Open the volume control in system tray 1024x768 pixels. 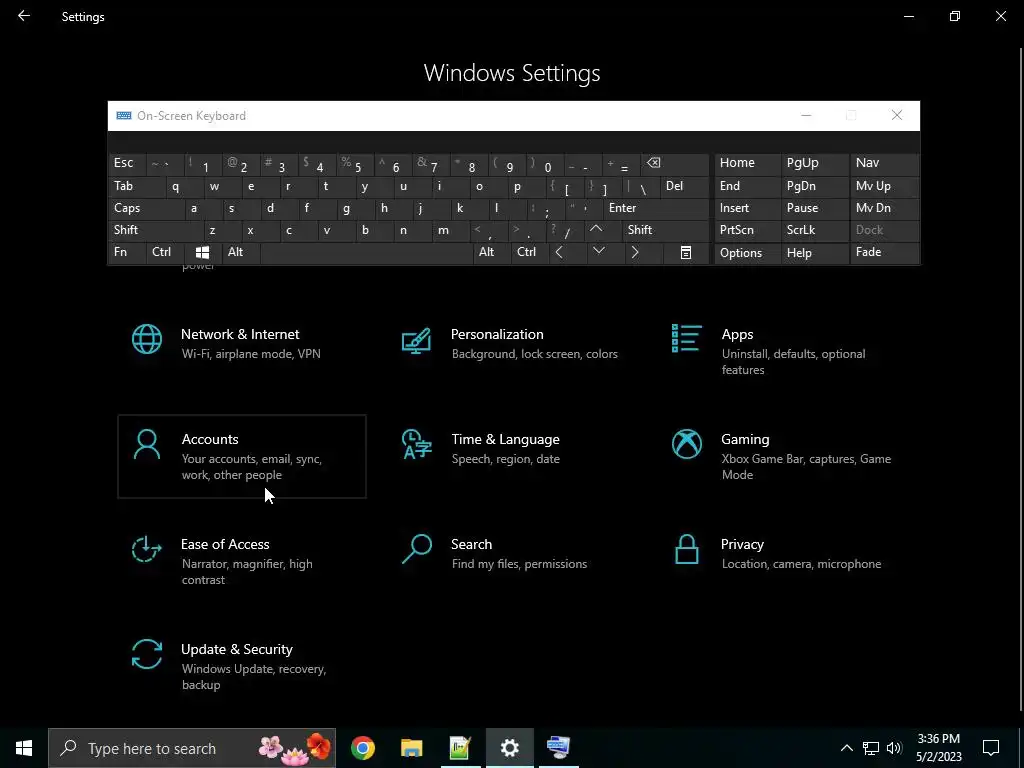pos(895,748)
